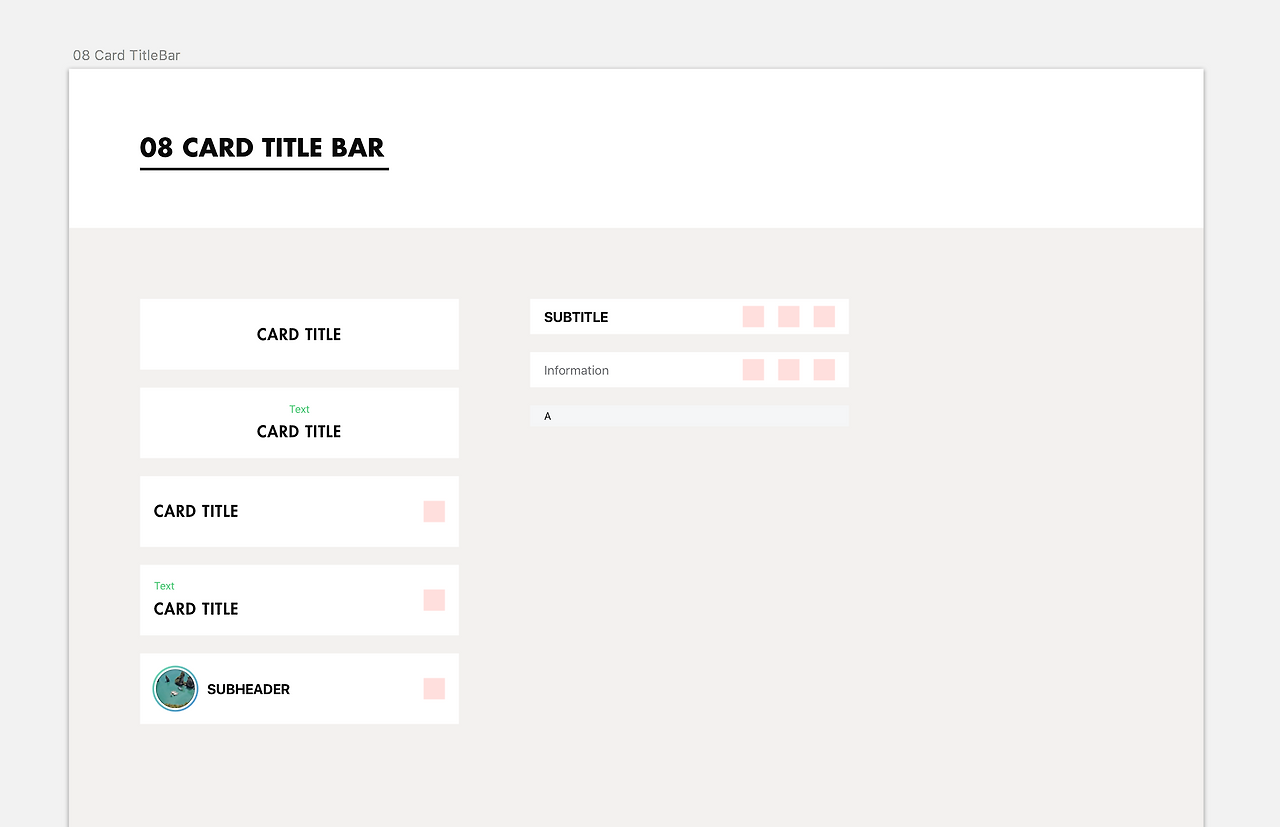Viewport: 1280px width, 827px height.
Task: Click the last pink icon placeholder in Information bar
Action: coord(824,370)
